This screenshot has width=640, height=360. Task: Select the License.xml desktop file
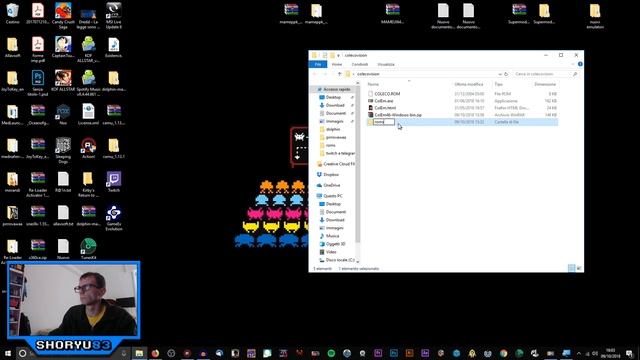(x=88, y=114)
